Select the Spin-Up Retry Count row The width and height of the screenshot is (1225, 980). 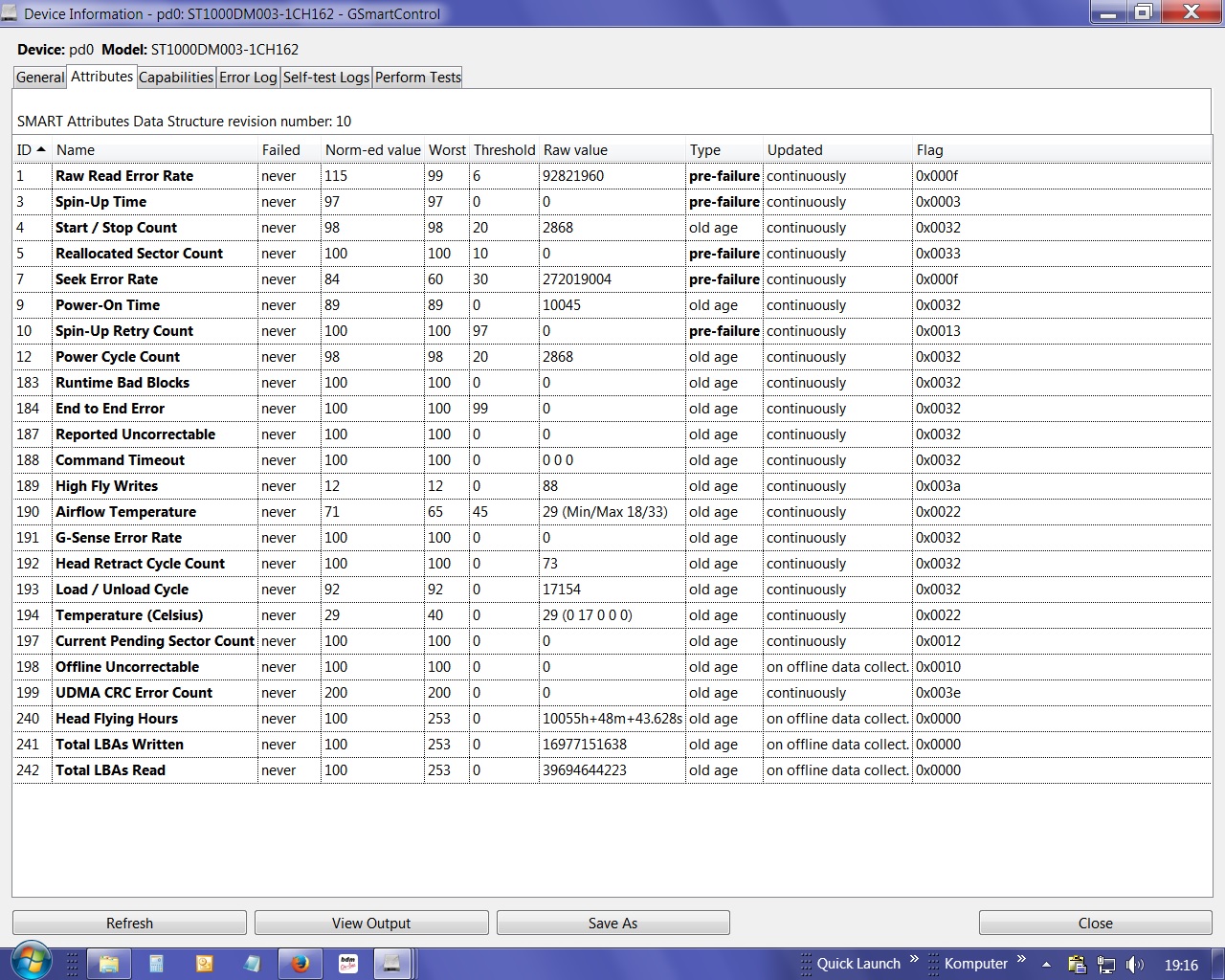pyautogui.click(x=612, y=331)
